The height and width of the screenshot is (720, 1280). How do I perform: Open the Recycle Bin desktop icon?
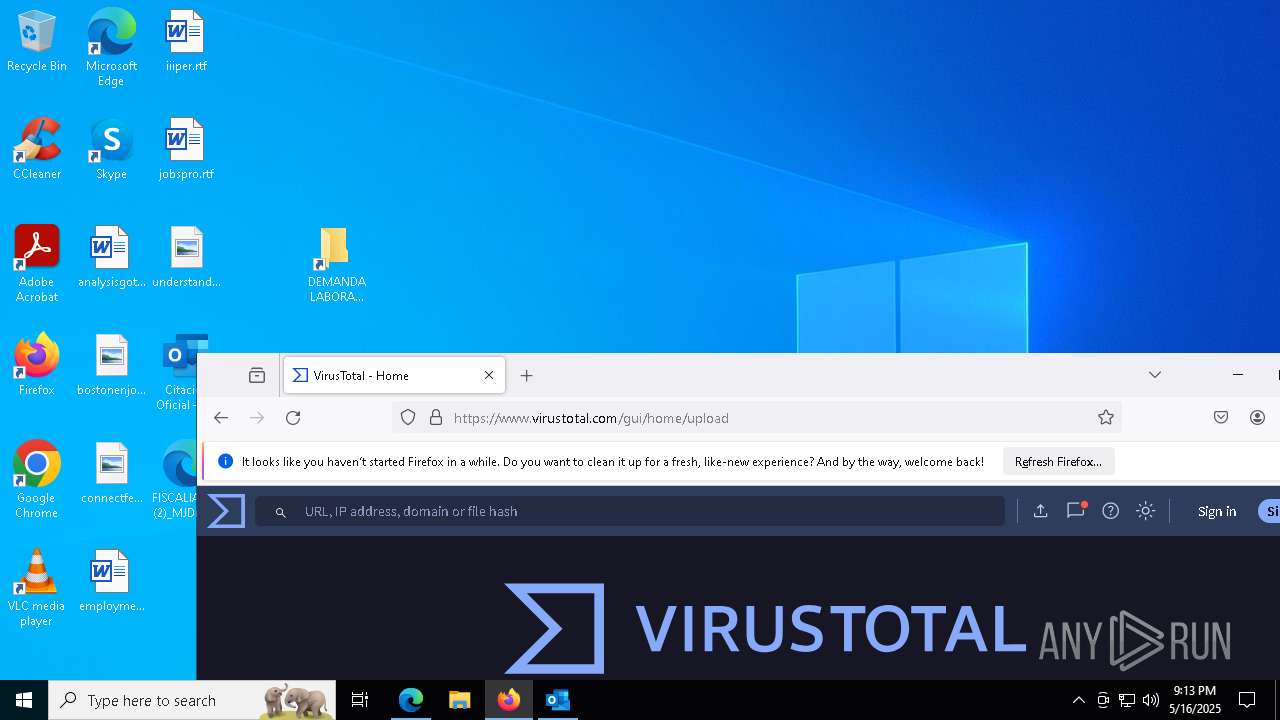point(37,41)
